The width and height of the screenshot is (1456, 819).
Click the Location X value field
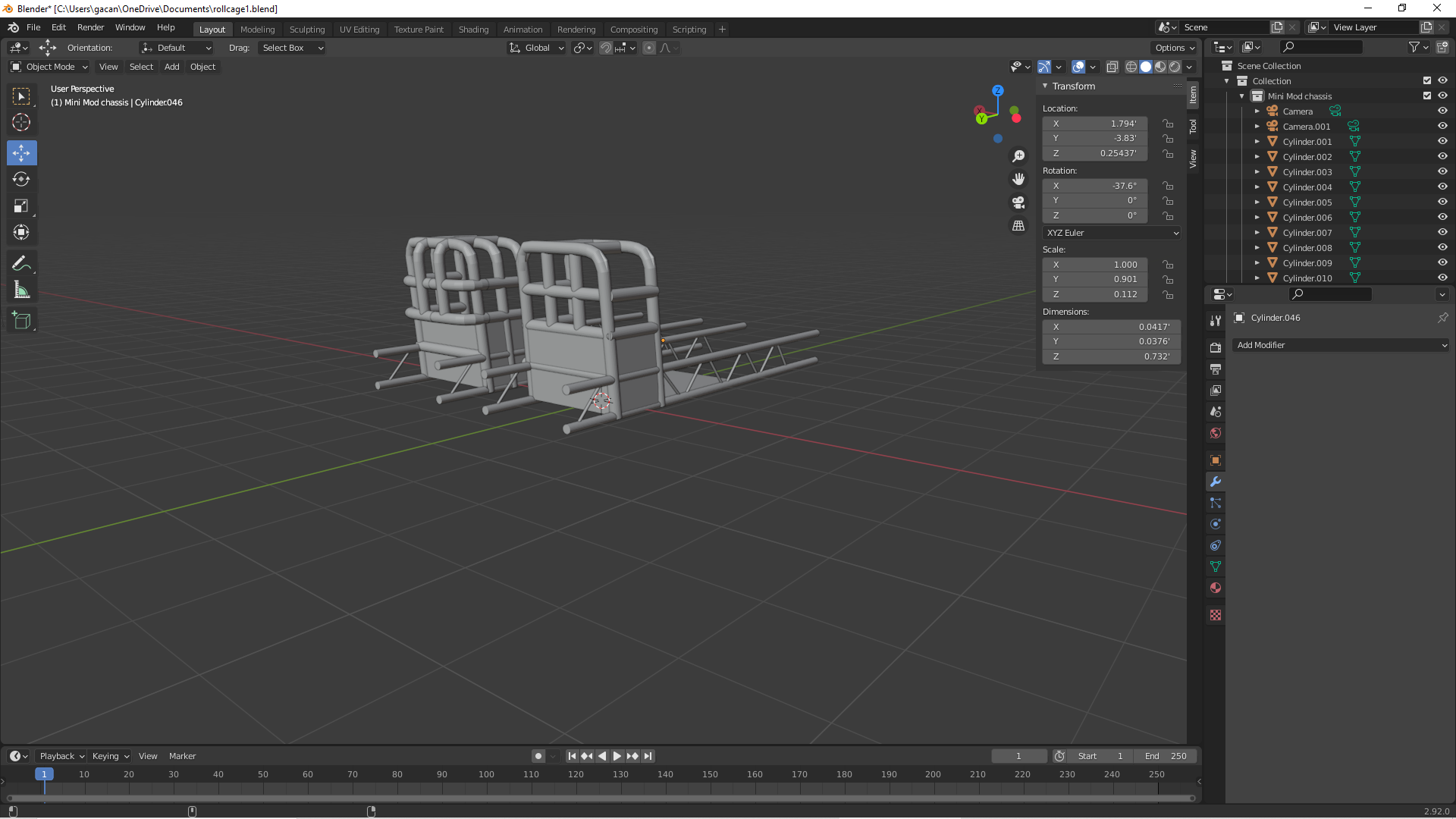click(x=1094, y=124)
